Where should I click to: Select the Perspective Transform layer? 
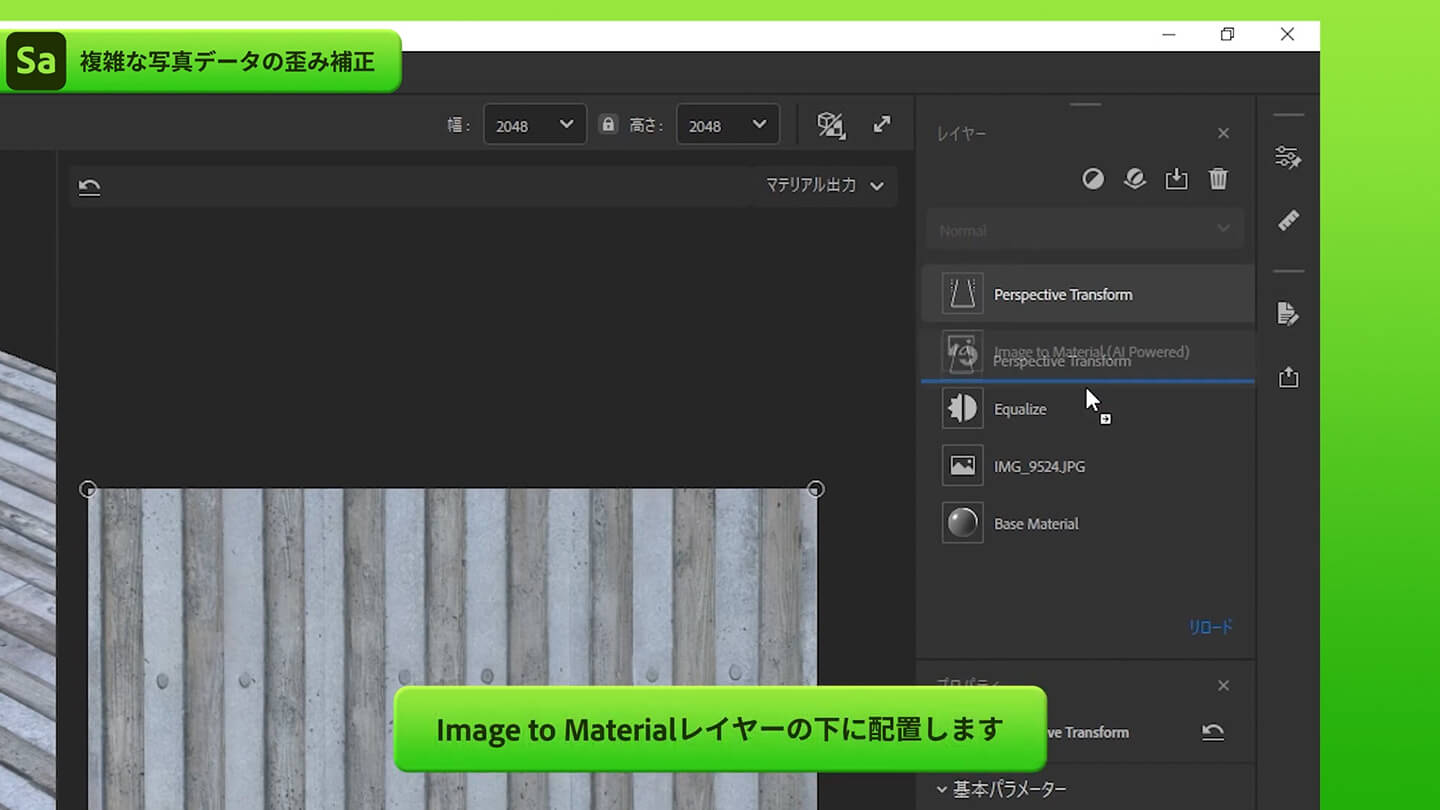(1088, 294)
